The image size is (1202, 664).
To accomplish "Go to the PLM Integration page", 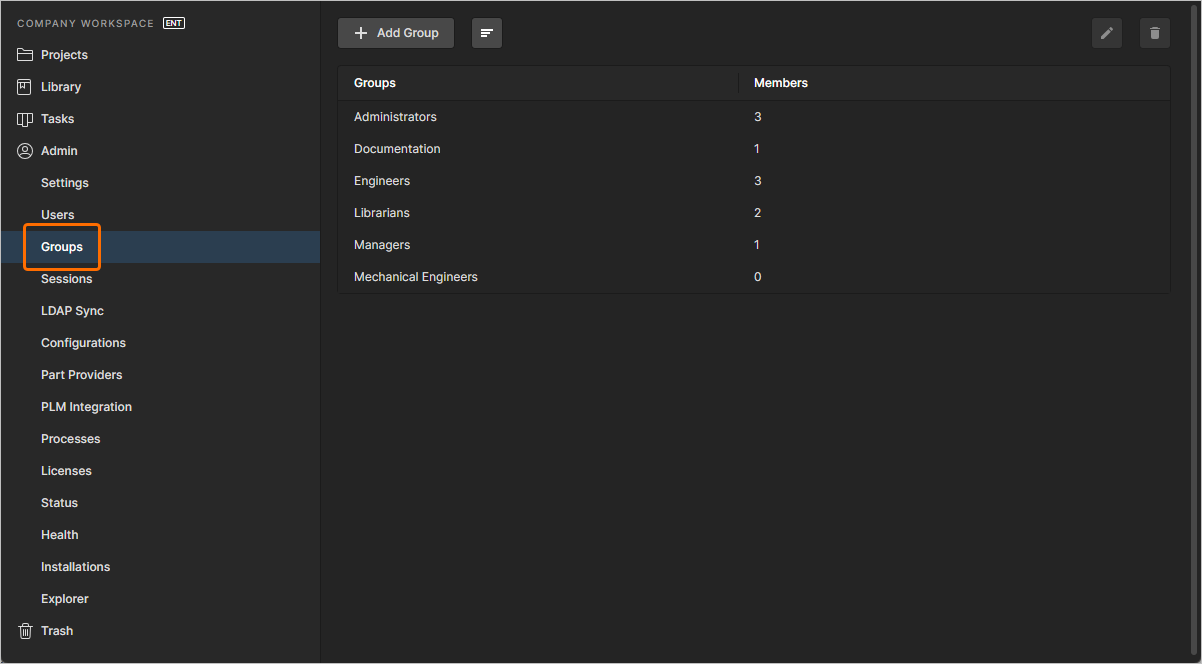I will 86,406.
